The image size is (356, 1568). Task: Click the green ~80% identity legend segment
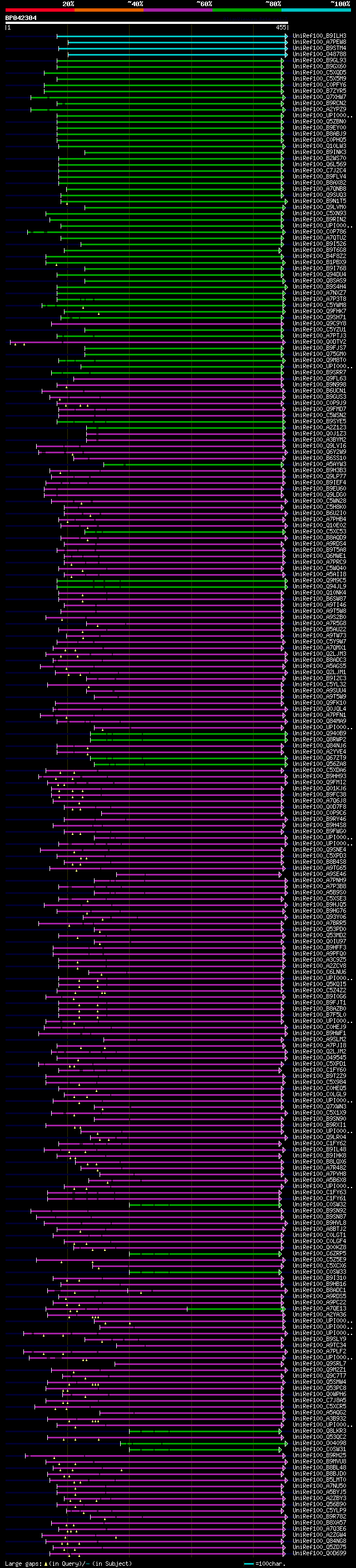coord(247,10)
